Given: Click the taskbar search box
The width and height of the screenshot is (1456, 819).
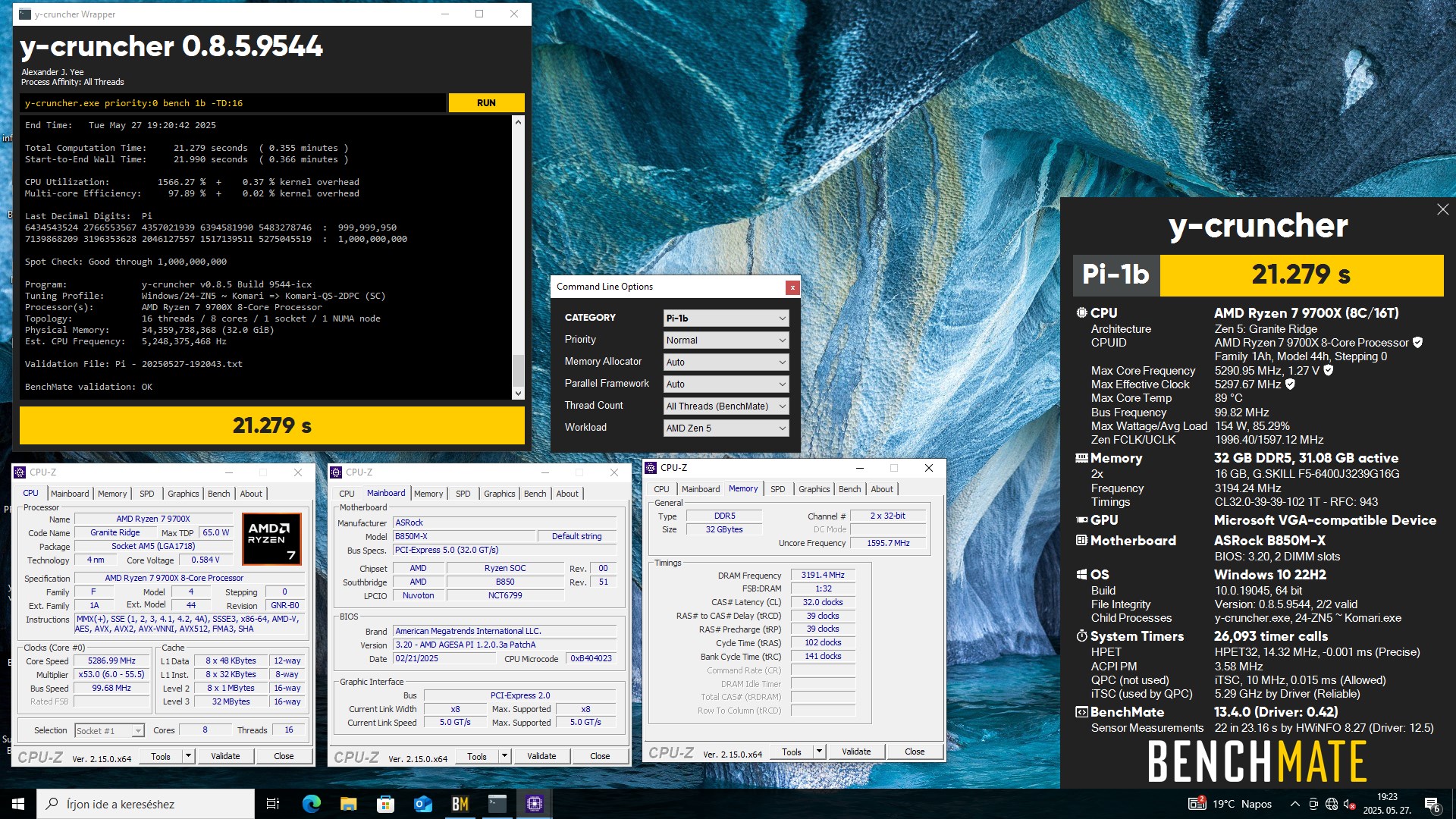Looking at the screenshot, I should 146,804.
